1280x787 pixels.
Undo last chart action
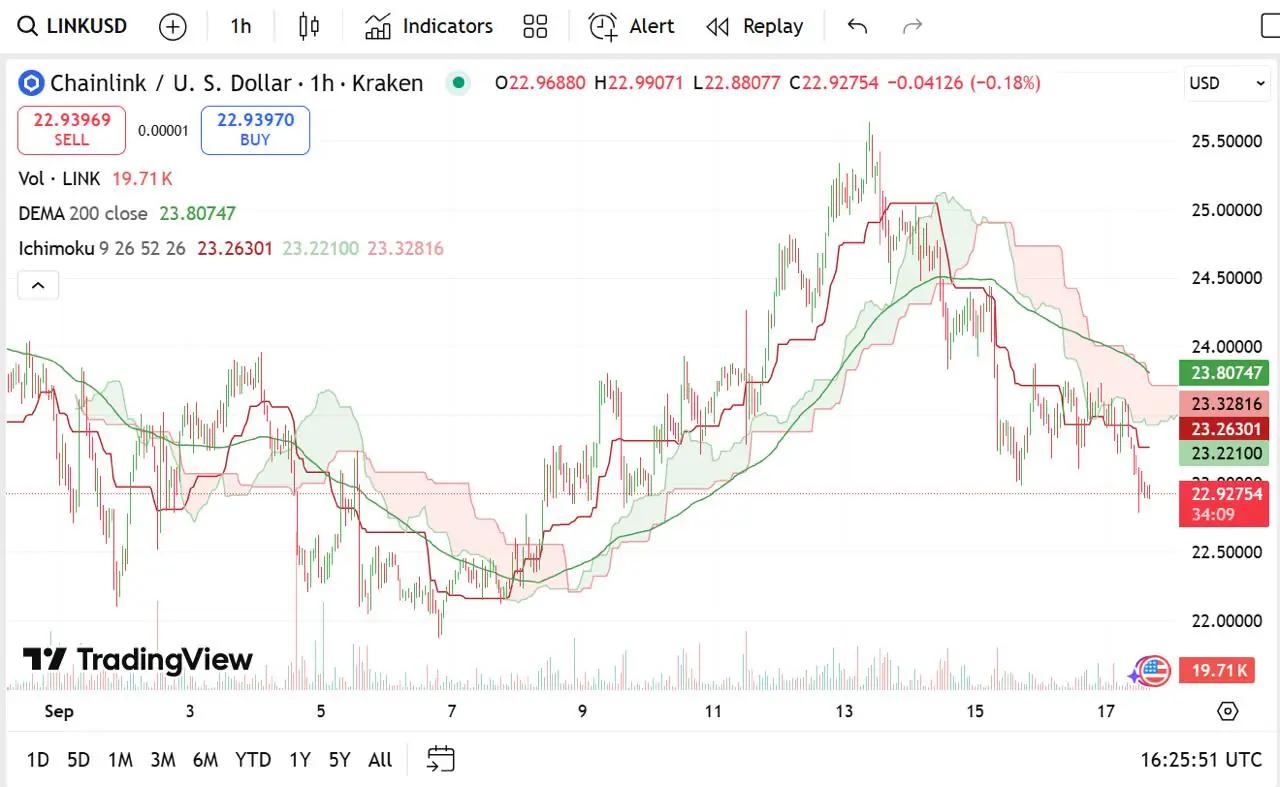(x=857, y=26)
